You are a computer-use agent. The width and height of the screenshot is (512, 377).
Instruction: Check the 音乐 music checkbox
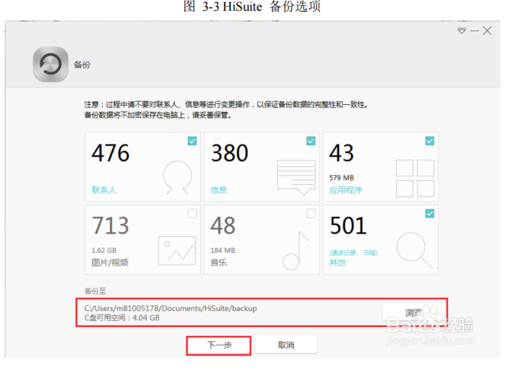311,213
